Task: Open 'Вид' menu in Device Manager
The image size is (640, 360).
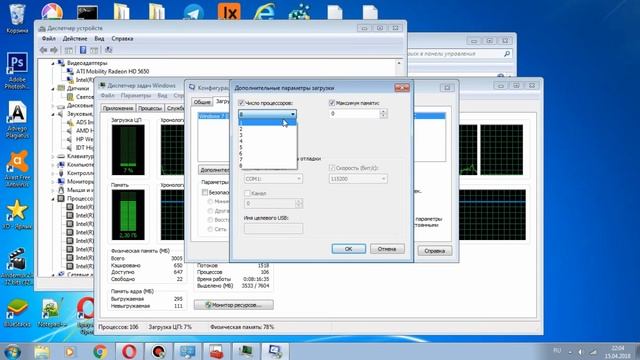Action: (x=99, y=38)
